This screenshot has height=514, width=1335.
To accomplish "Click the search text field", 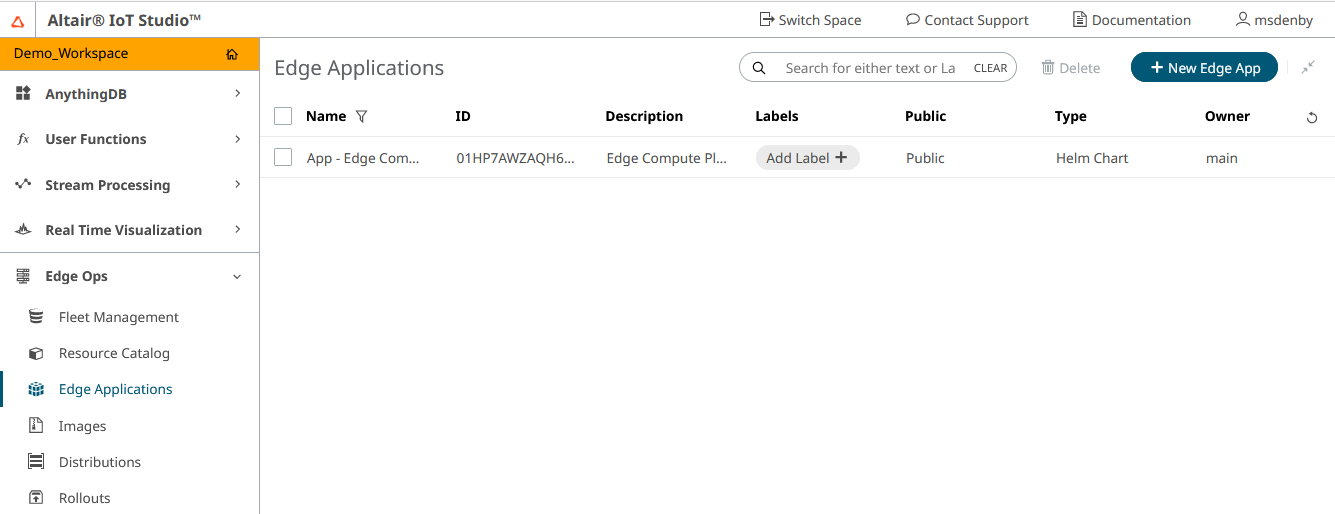I will (x=868, y=68).
